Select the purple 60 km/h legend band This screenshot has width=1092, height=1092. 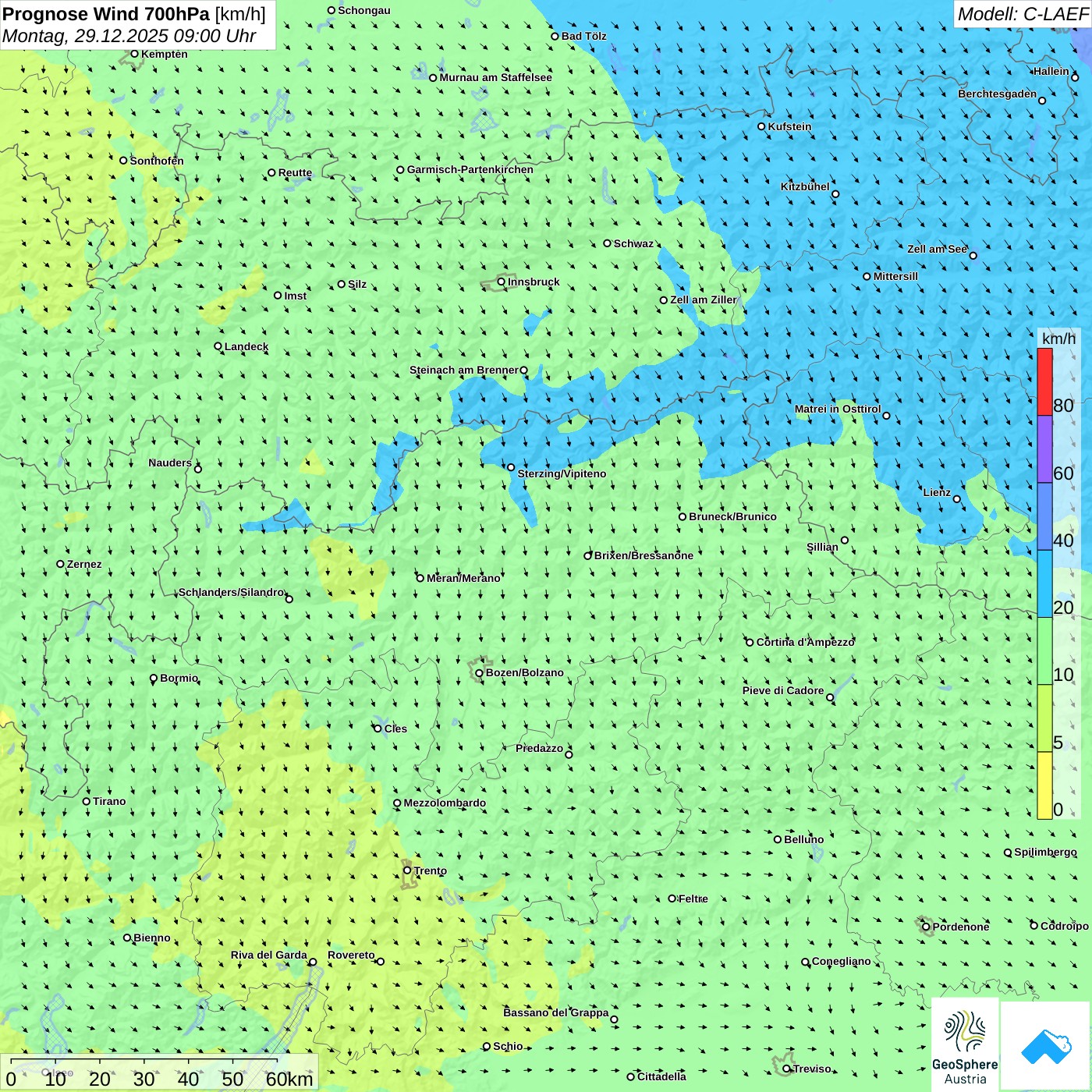tap(1044, 449)
